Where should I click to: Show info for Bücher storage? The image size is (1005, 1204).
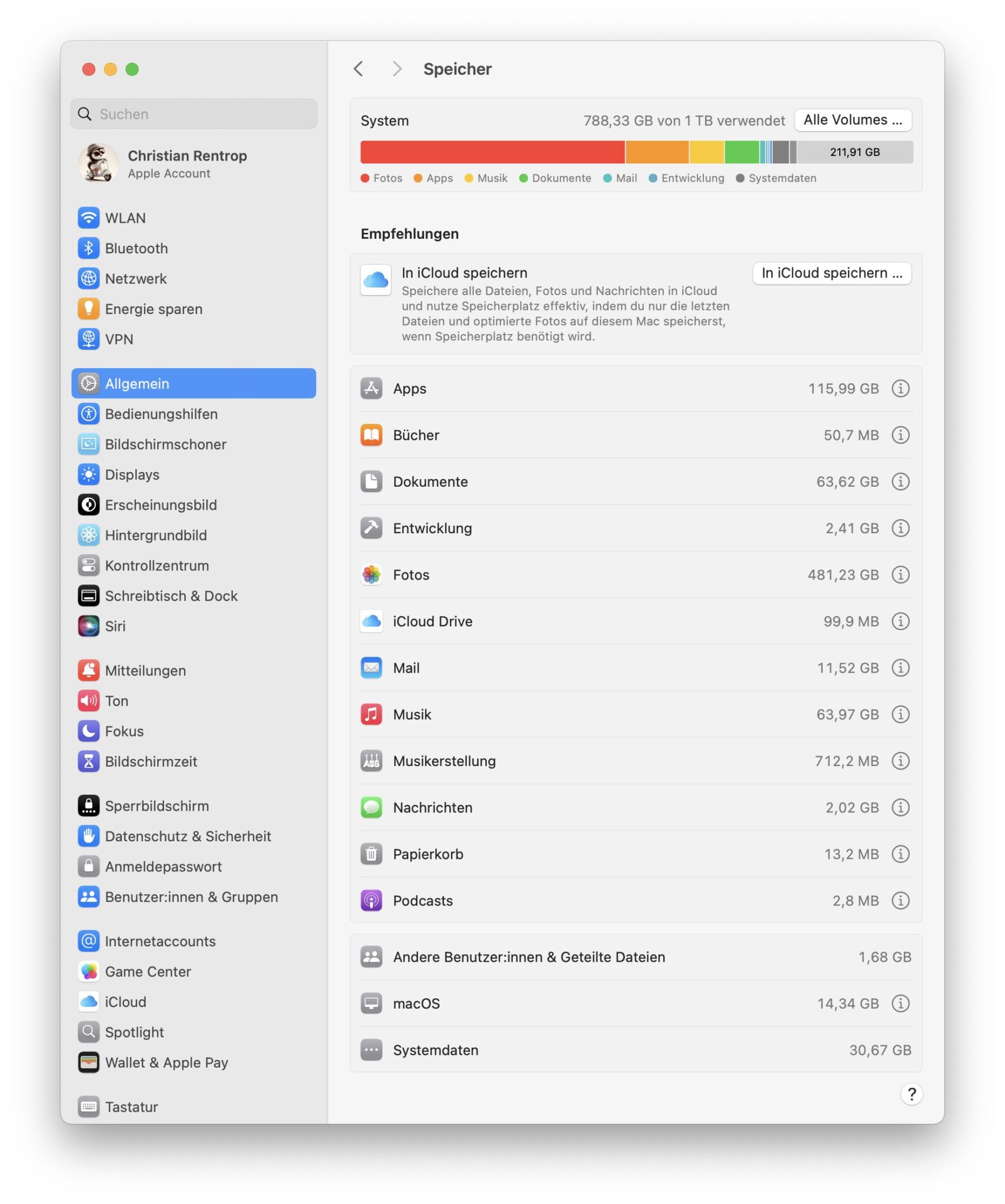click(x=900, y=435)
